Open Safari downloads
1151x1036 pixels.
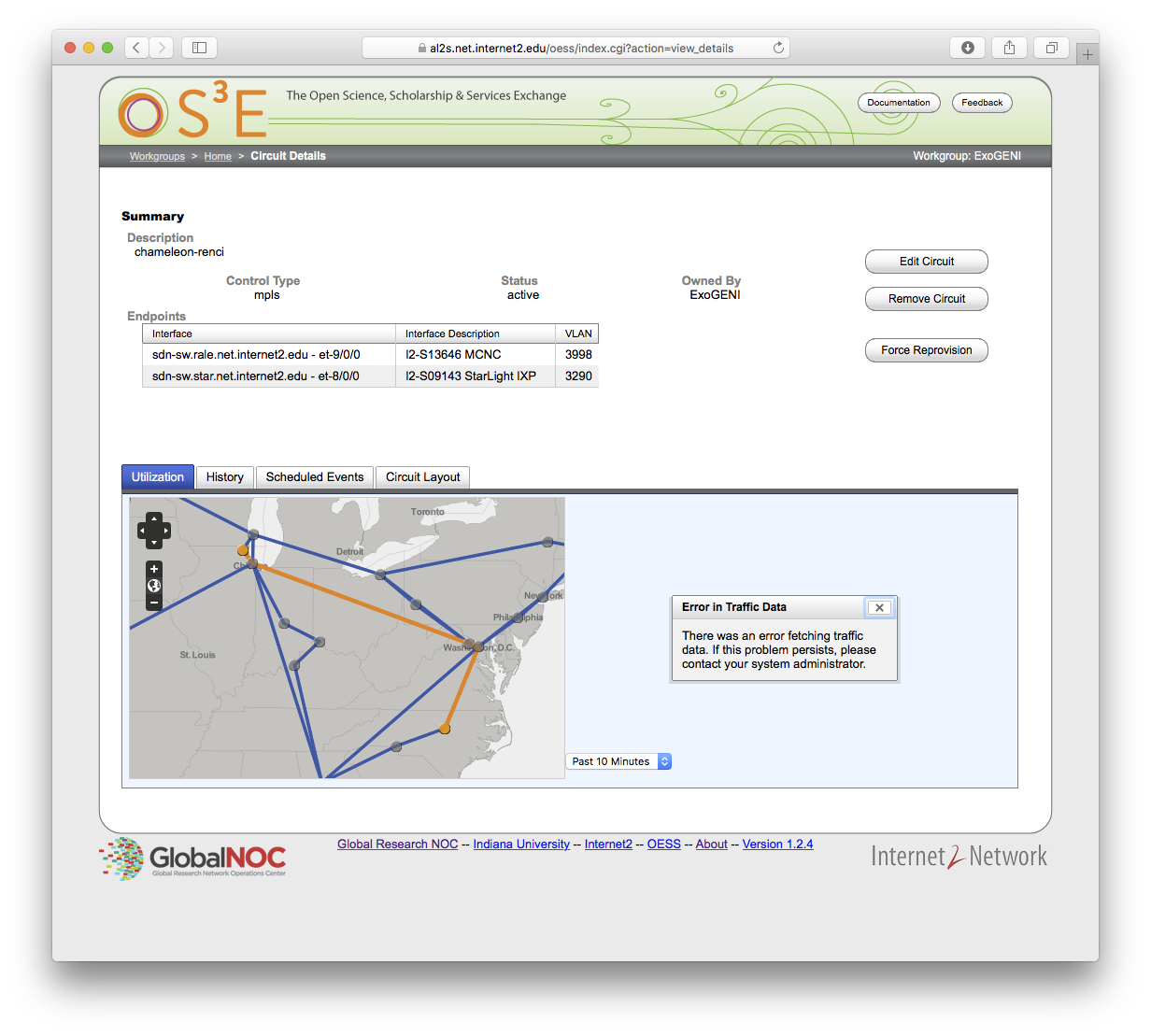(968, 48)
